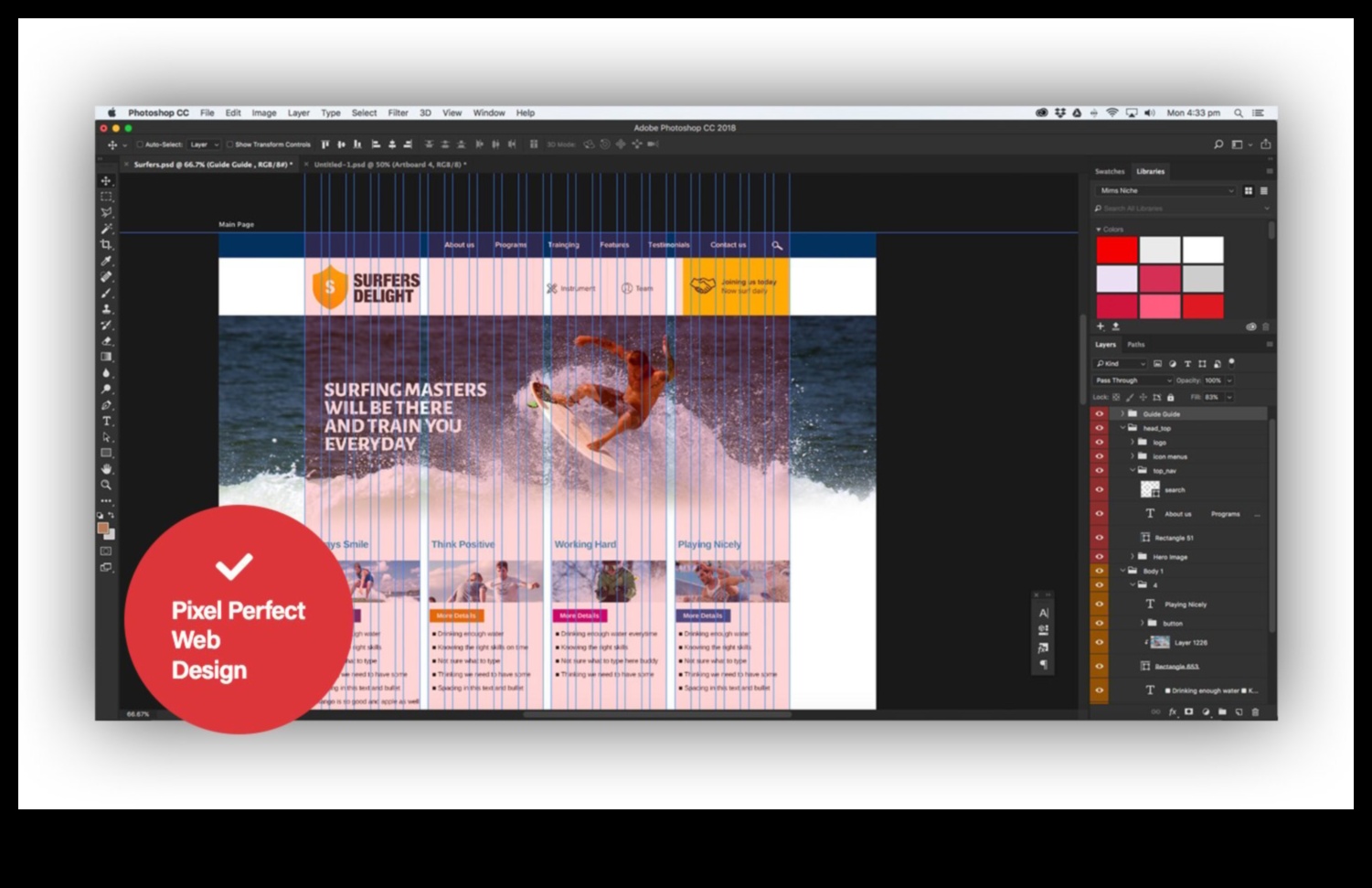Select the Move tool

pyautogui.click(x=107, y=182)
